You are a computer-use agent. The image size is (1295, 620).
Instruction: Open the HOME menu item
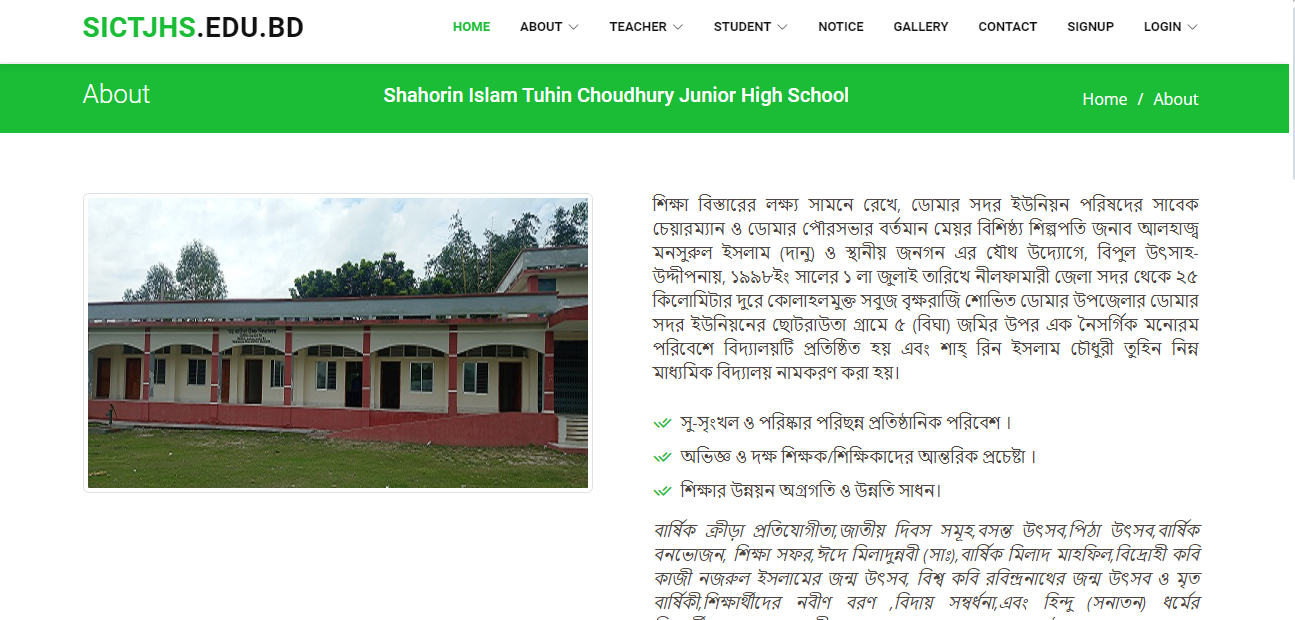pyautogui.click(x=471, y=27)
